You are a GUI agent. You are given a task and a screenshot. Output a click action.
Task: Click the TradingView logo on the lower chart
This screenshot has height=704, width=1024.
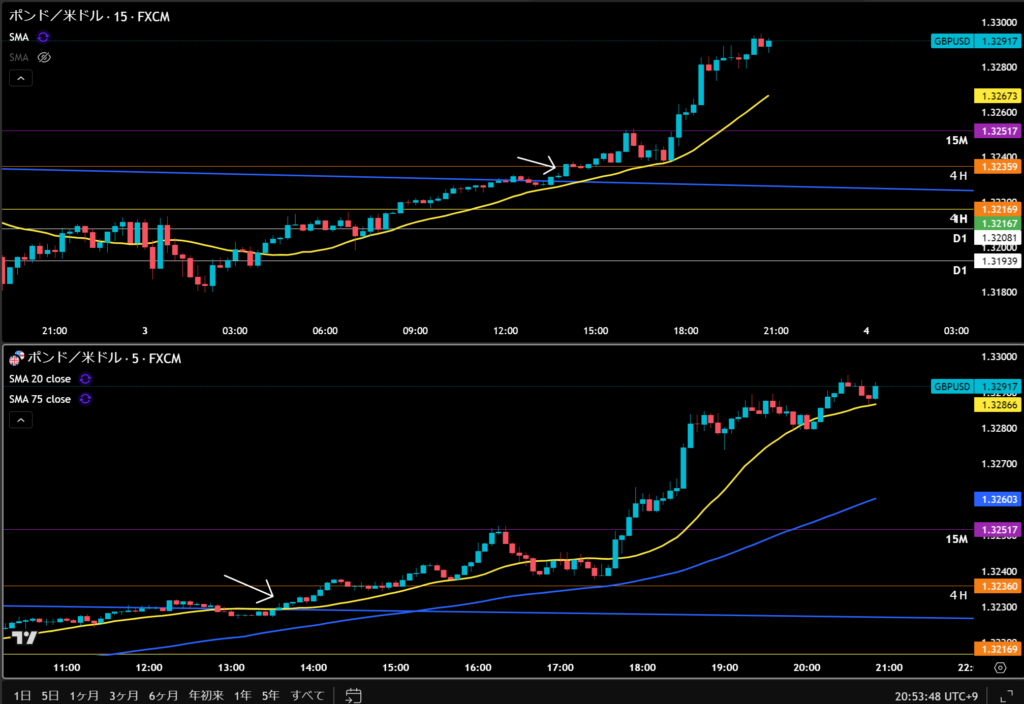[x=25, y=638]
